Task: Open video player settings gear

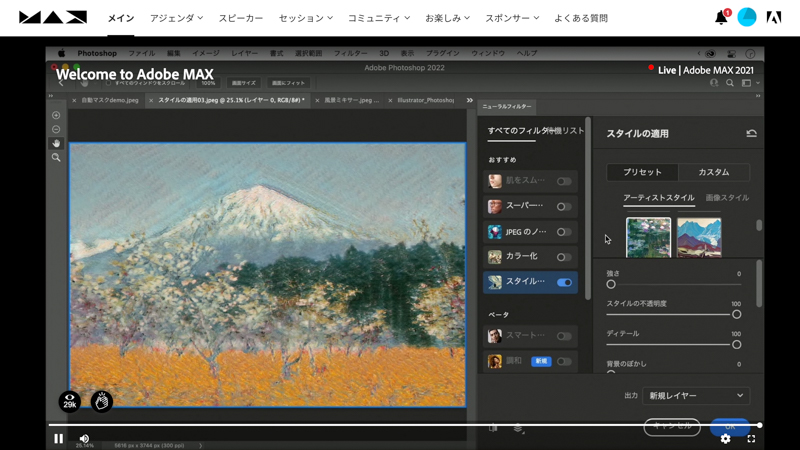Action: click(x=725, y=439)
